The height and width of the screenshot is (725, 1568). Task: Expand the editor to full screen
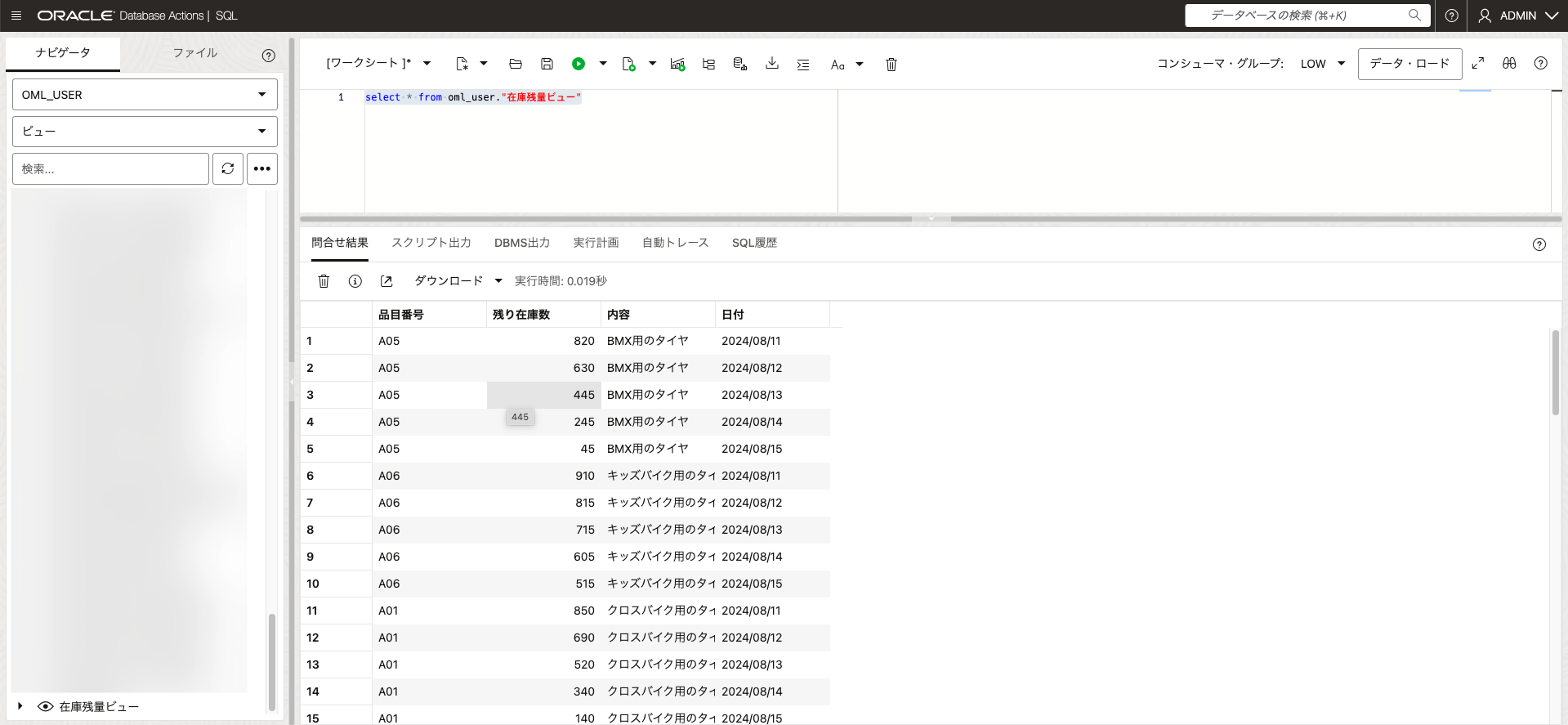(x=1478, y=63)
